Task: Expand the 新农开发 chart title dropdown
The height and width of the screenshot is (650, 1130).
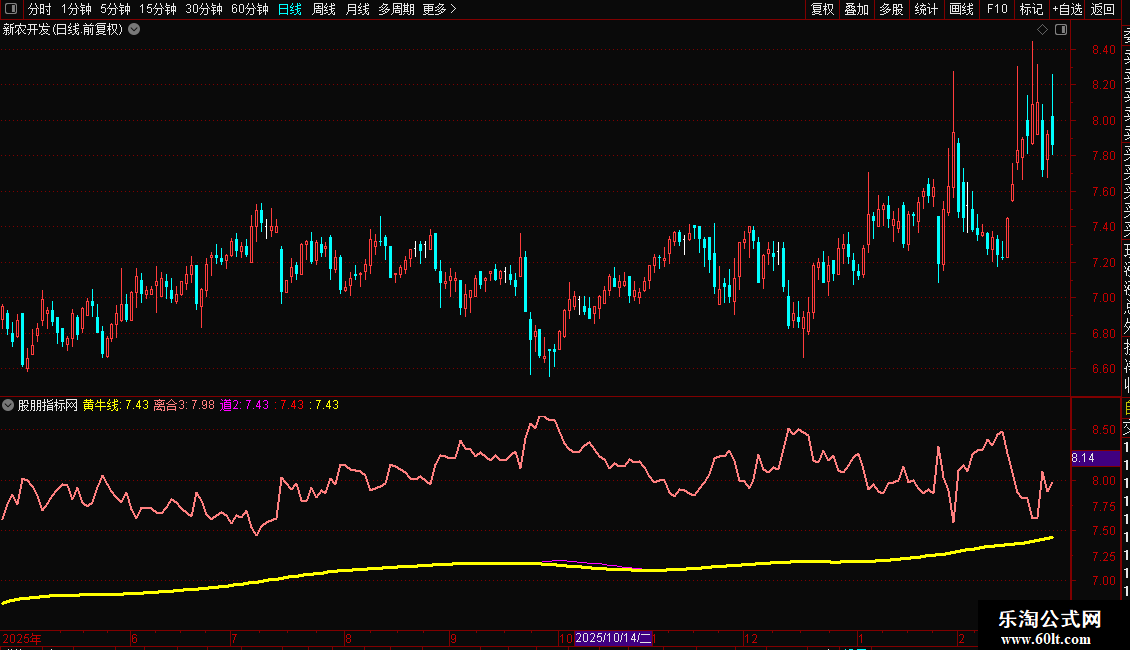Action: tap(134, 30)
